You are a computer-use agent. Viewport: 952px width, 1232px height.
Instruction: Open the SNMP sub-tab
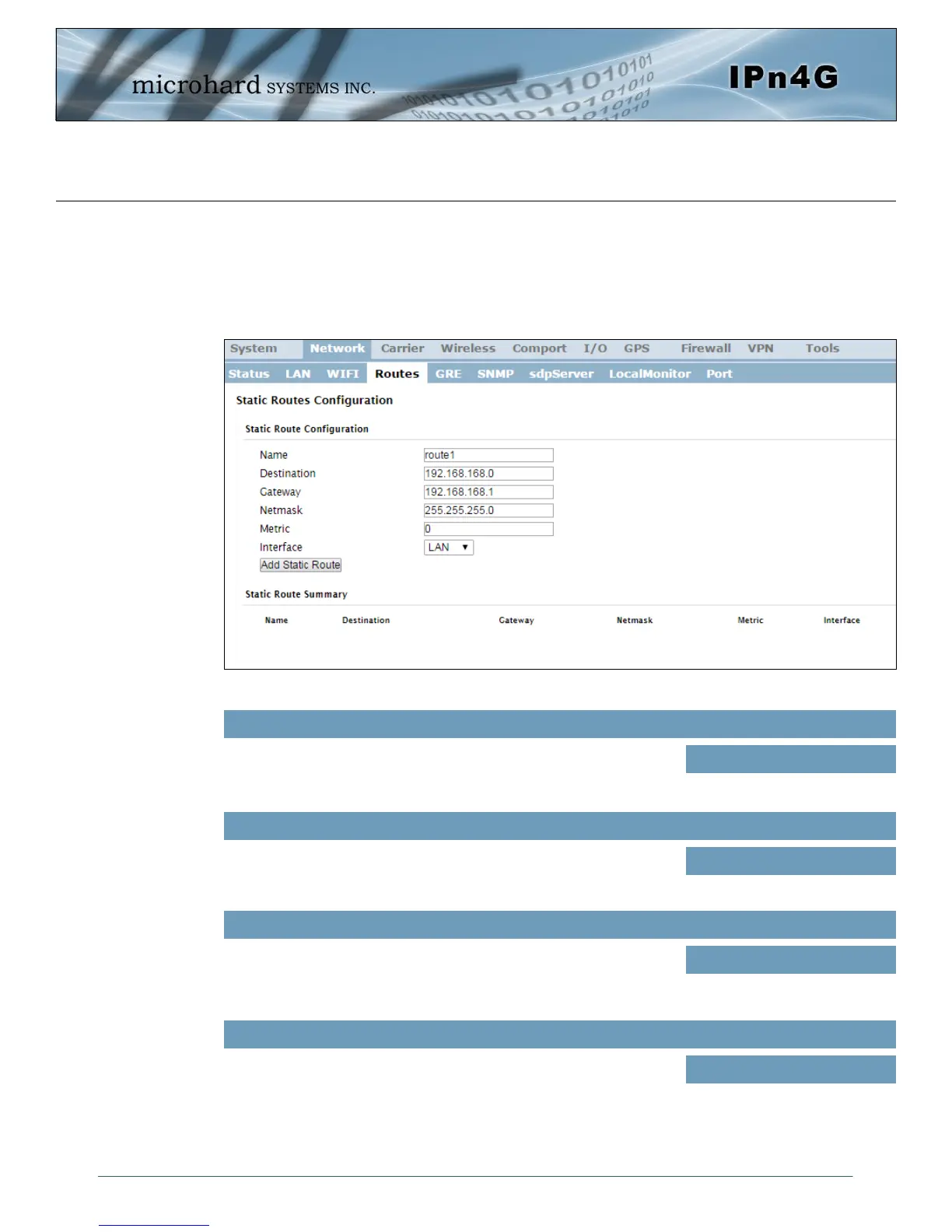(x=495, y=374)
